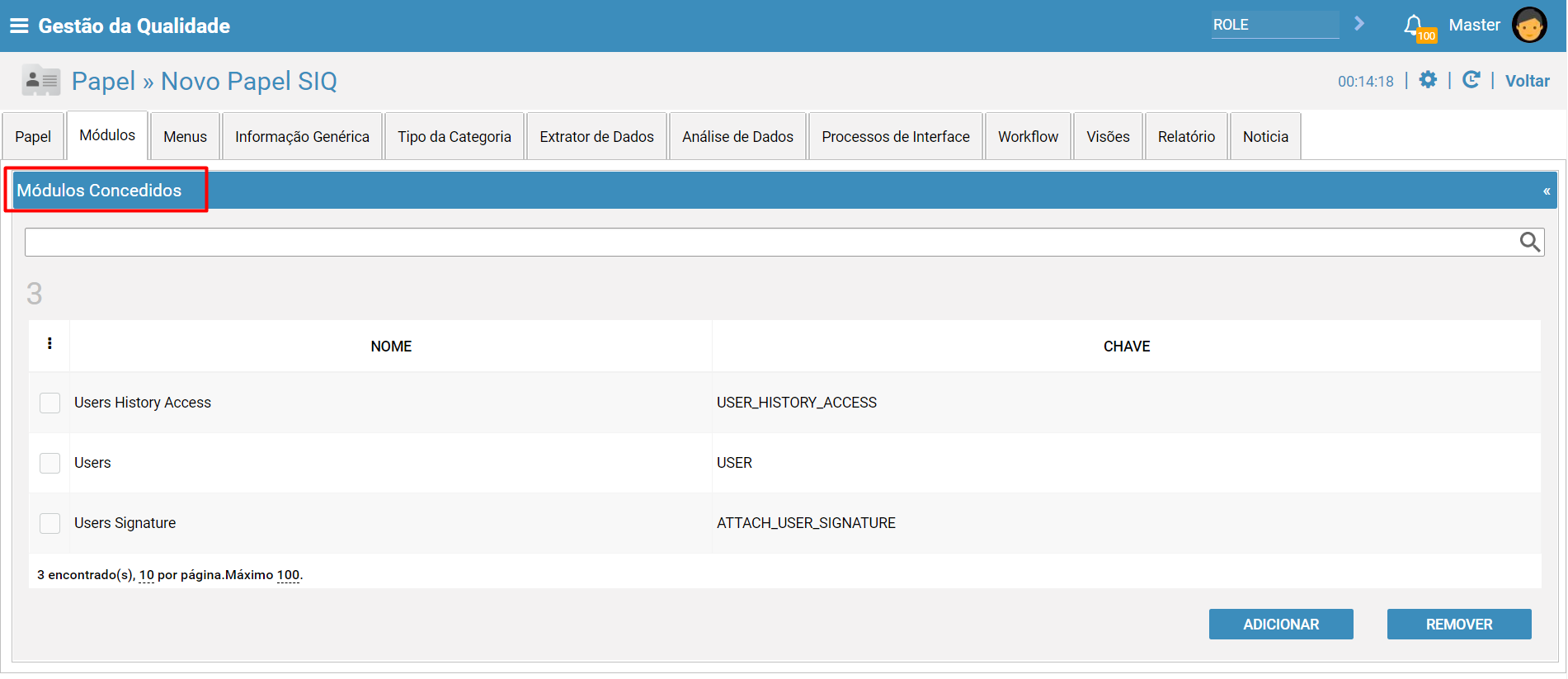Collapse the Módulos Concedidos panel
Screen dimensions: 1568x679
click(x=1547, y=191)
